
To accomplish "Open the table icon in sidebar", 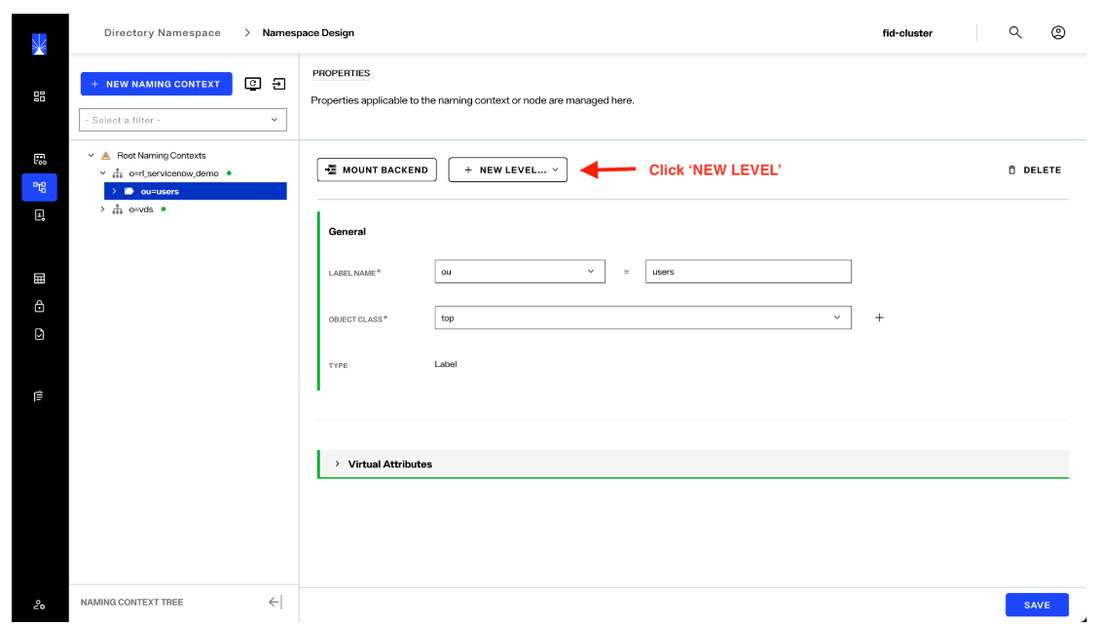I will click(x=39, y=279).
